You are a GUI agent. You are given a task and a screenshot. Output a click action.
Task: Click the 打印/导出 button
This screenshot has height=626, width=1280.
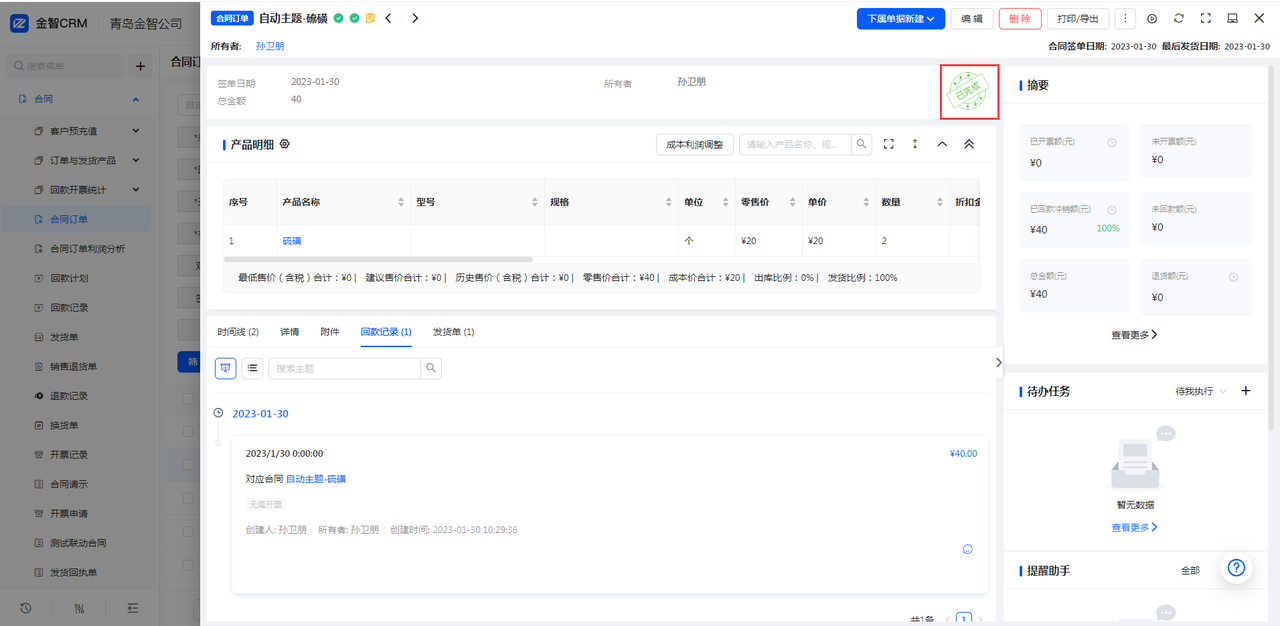pos(1078,19)
